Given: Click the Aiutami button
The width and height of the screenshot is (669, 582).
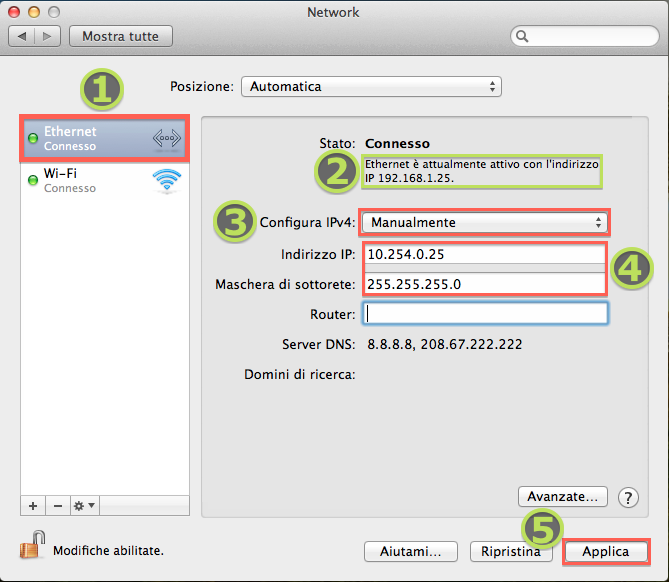Looking at the screenshot, I should (x=417, y=551).
